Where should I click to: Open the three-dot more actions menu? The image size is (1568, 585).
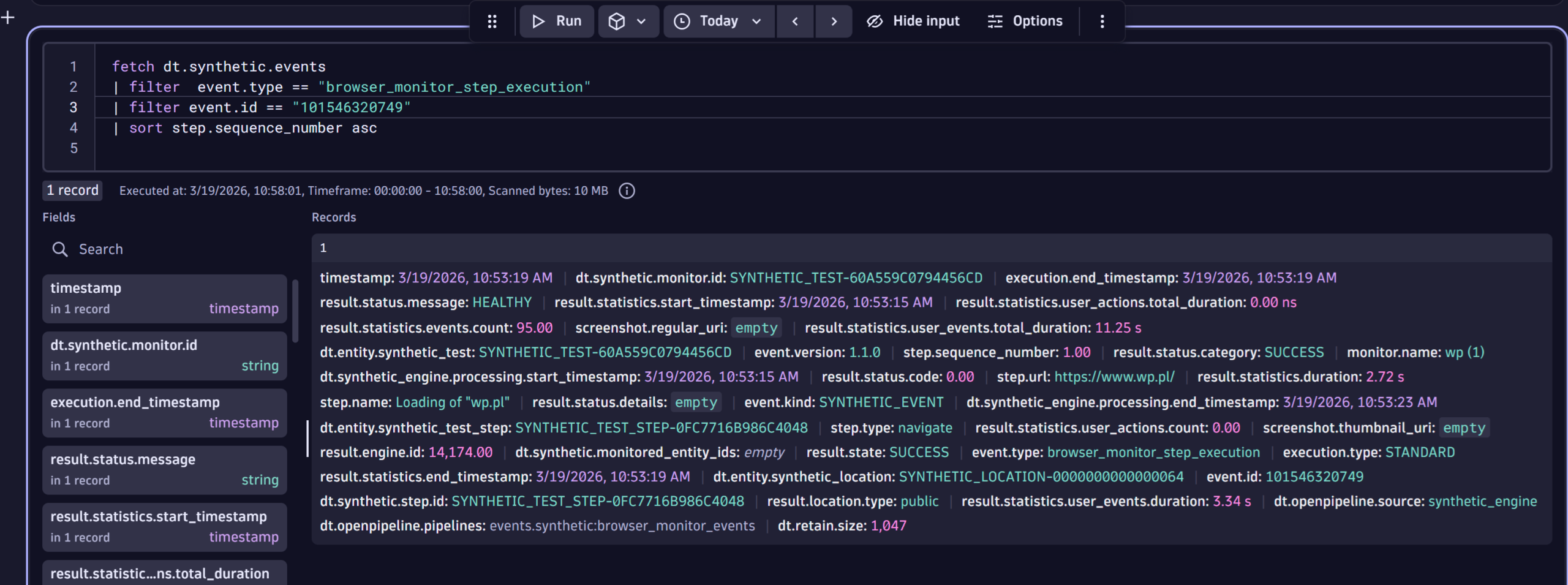[x=1101, y=21]
